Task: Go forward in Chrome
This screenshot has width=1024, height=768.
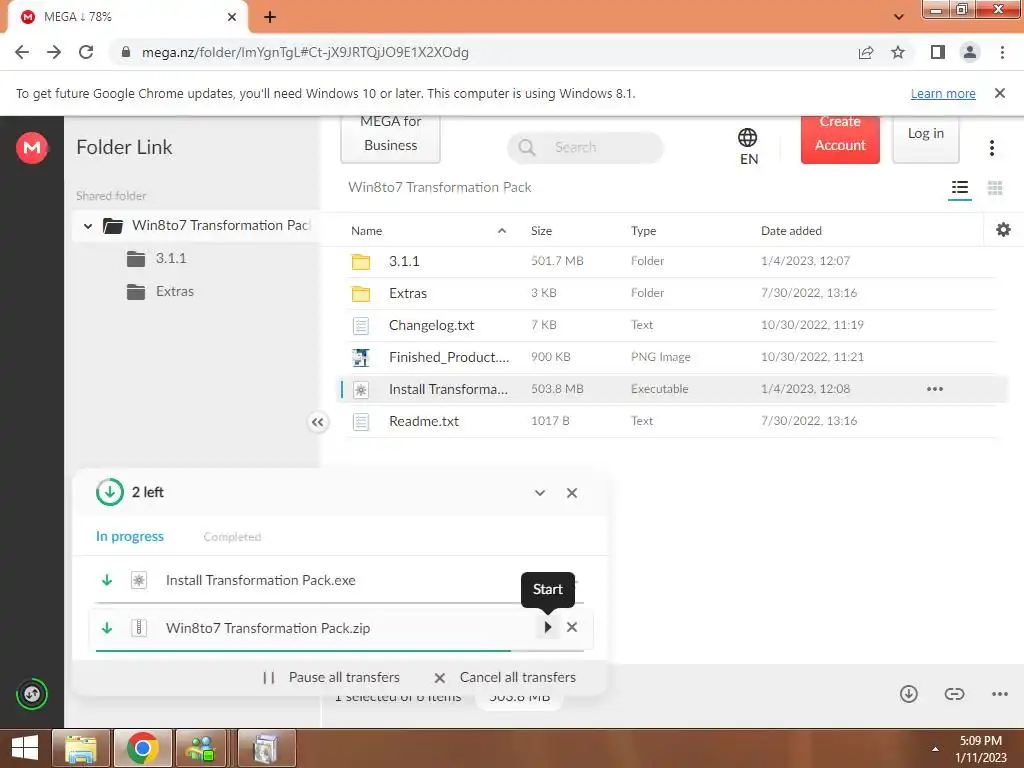Action: click(x=54, y=52)
